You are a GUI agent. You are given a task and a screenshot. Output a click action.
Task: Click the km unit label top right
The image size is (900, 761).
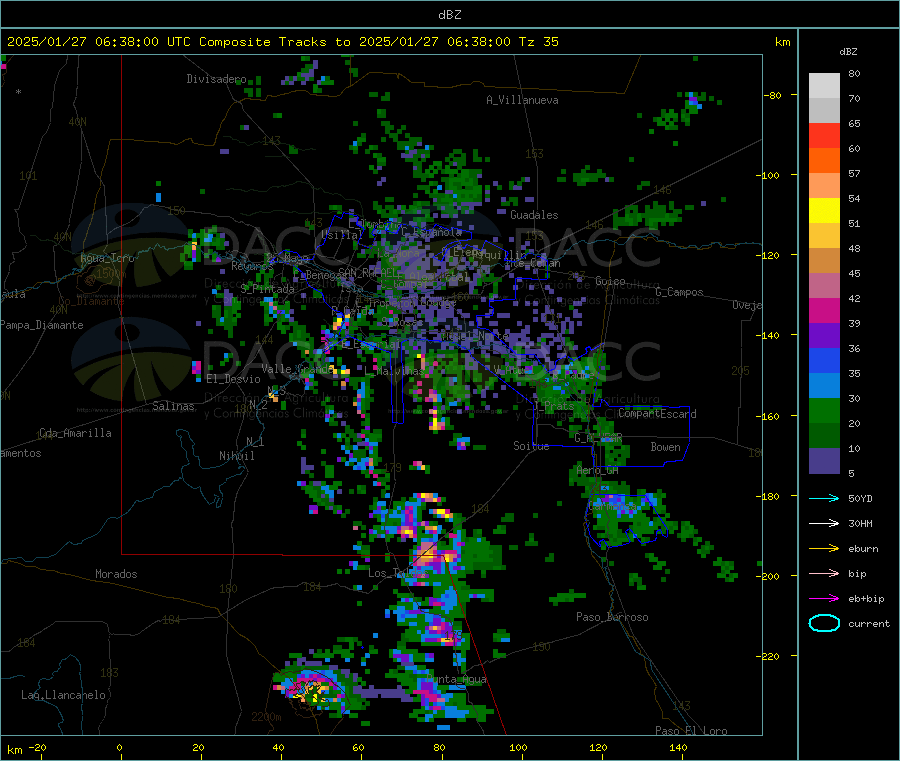pos(782,42)
